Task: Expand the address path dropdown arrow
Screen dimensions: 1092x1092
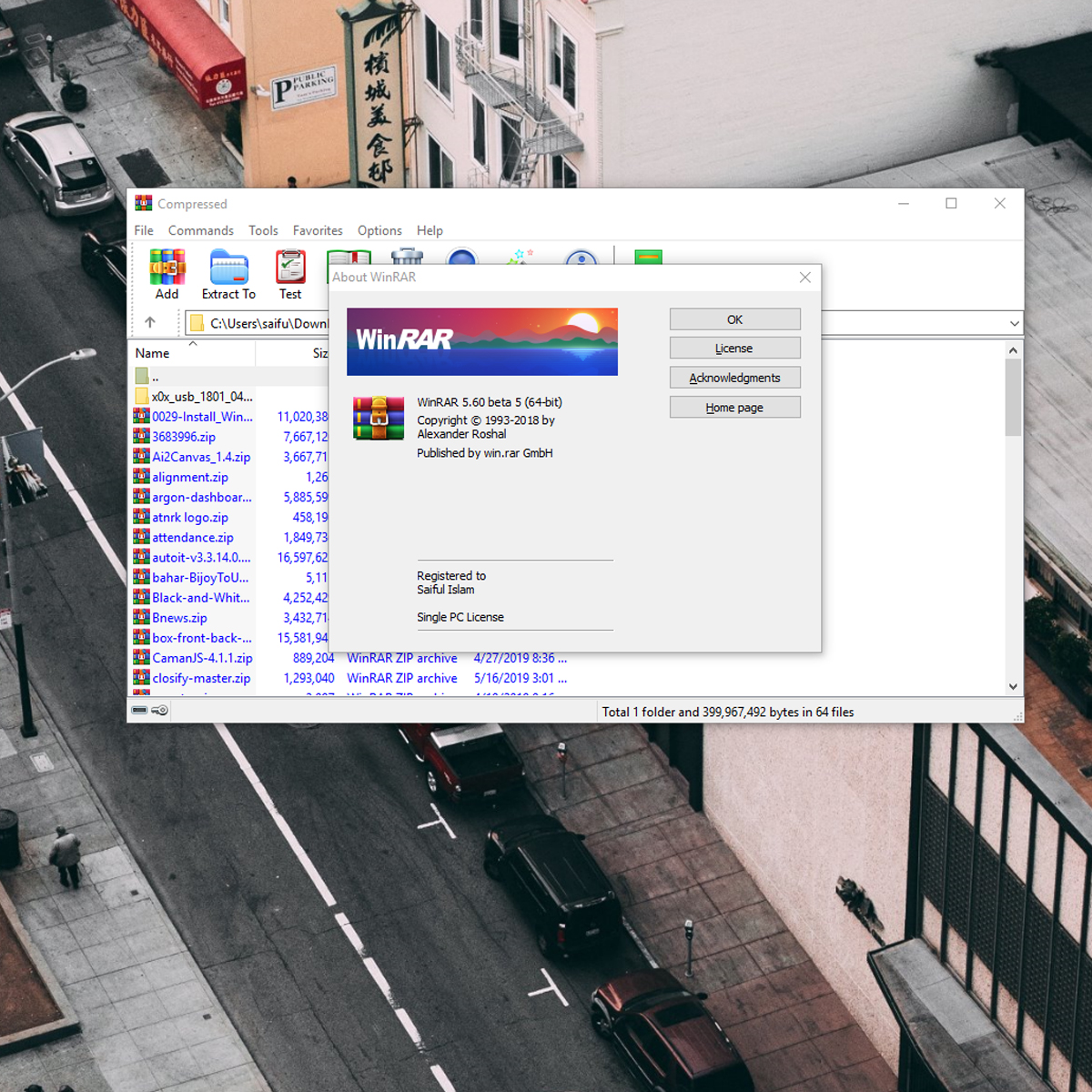Action: click(x=1014, y=323)
